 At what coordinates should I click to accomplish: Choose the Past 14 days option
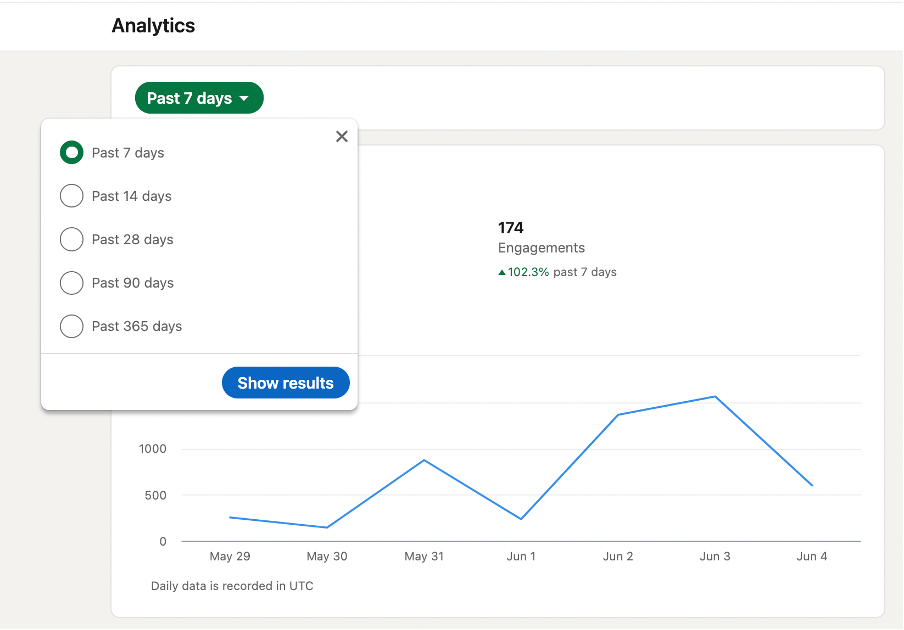[71, 196]
